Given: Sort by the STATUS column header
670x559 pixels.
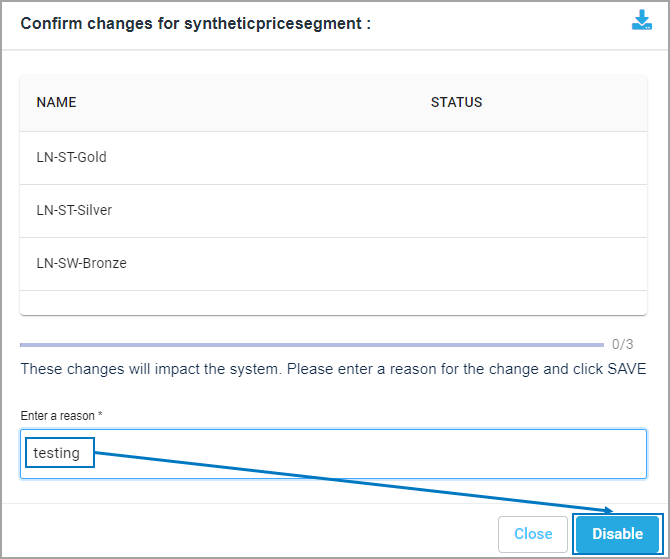Looking at the screenshot, I should coord(456,102).
